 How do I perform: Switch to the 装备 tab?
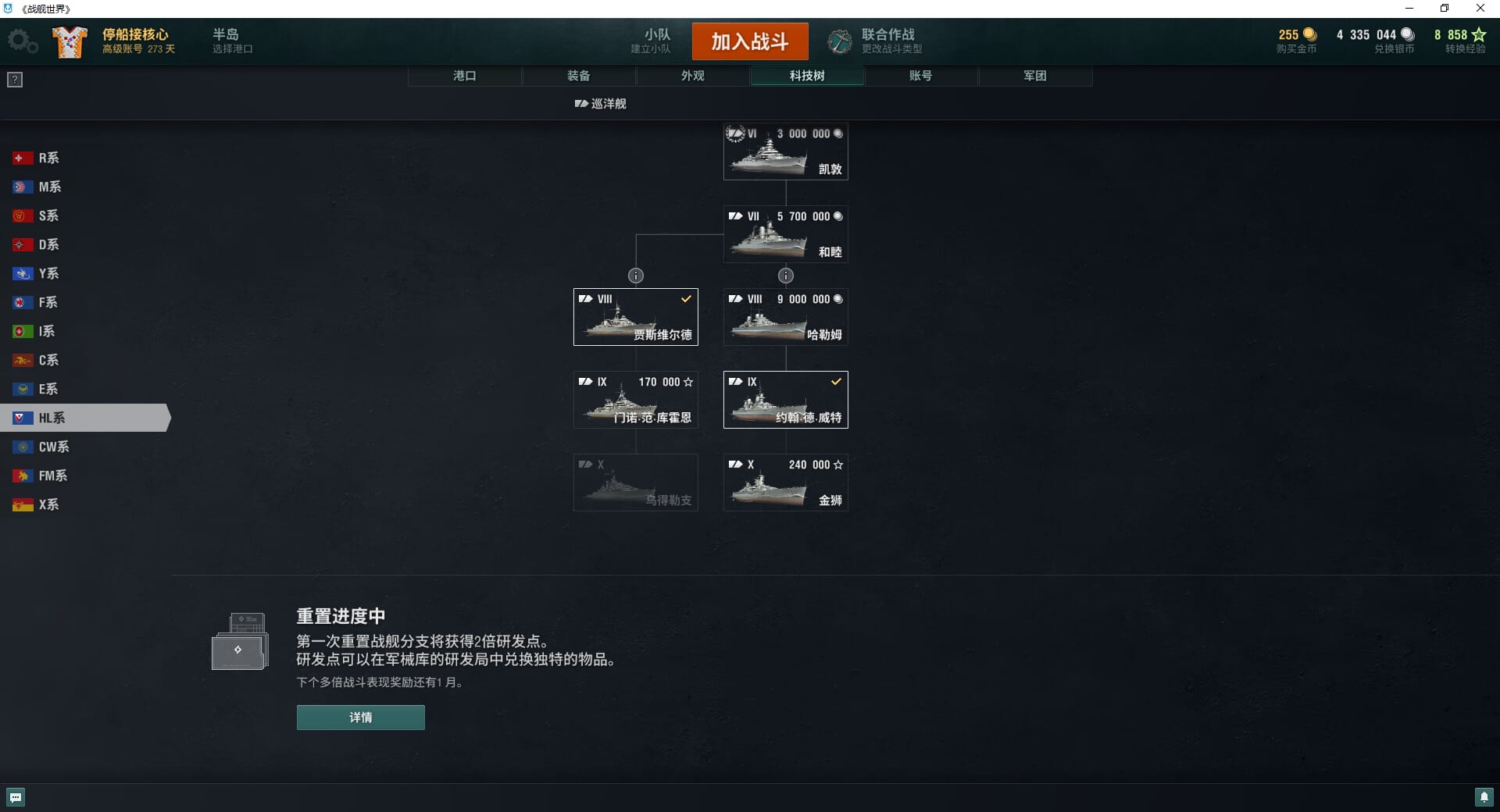coord(579,76)
